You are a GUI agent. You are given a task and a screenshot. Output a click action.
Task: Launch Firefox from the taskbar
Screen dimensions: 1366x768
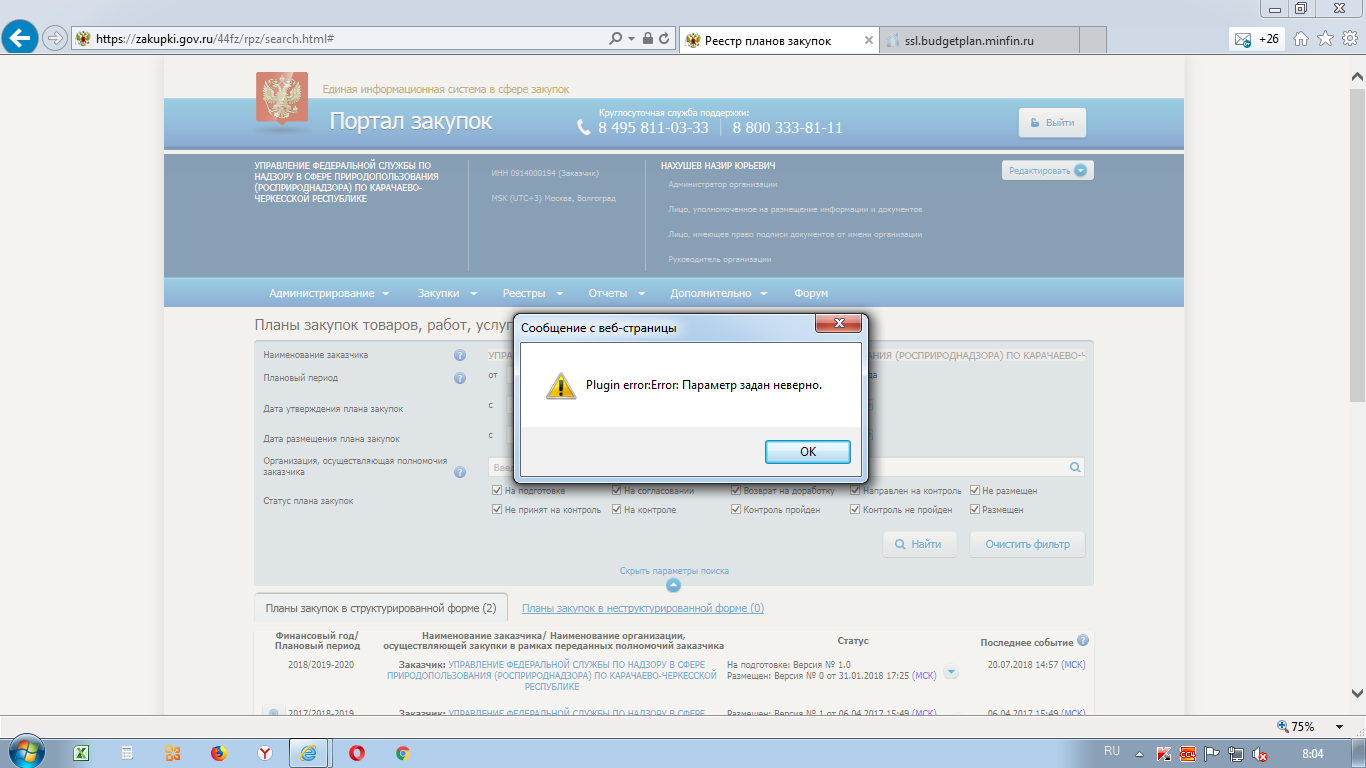point(219,753)
